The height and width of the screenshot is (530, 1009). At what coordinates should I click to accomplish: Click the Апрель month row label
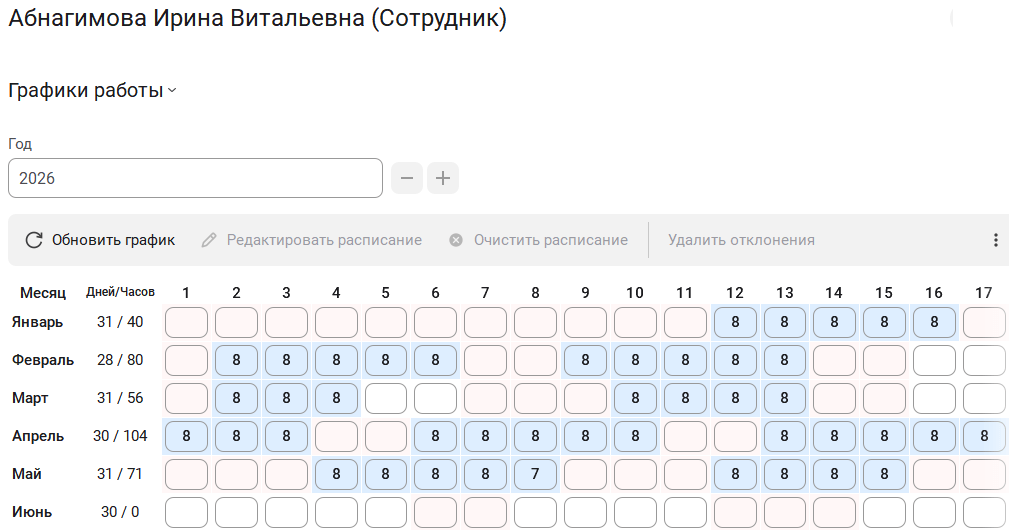(38, 436)
